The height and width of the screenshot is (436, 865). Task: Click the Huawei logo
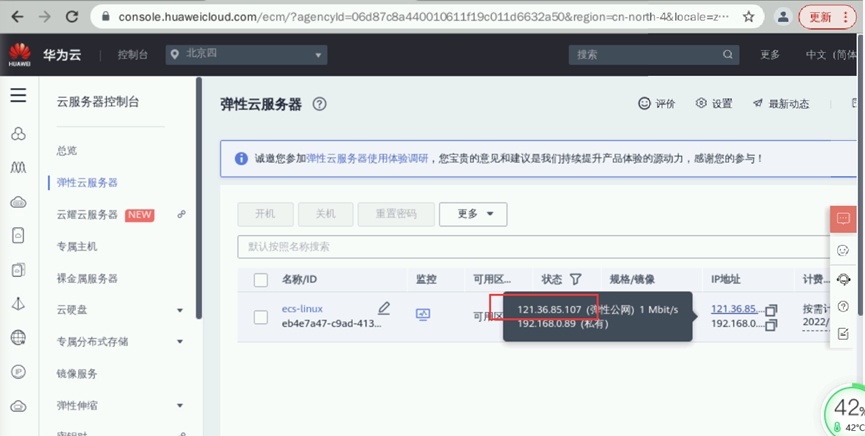19,55
